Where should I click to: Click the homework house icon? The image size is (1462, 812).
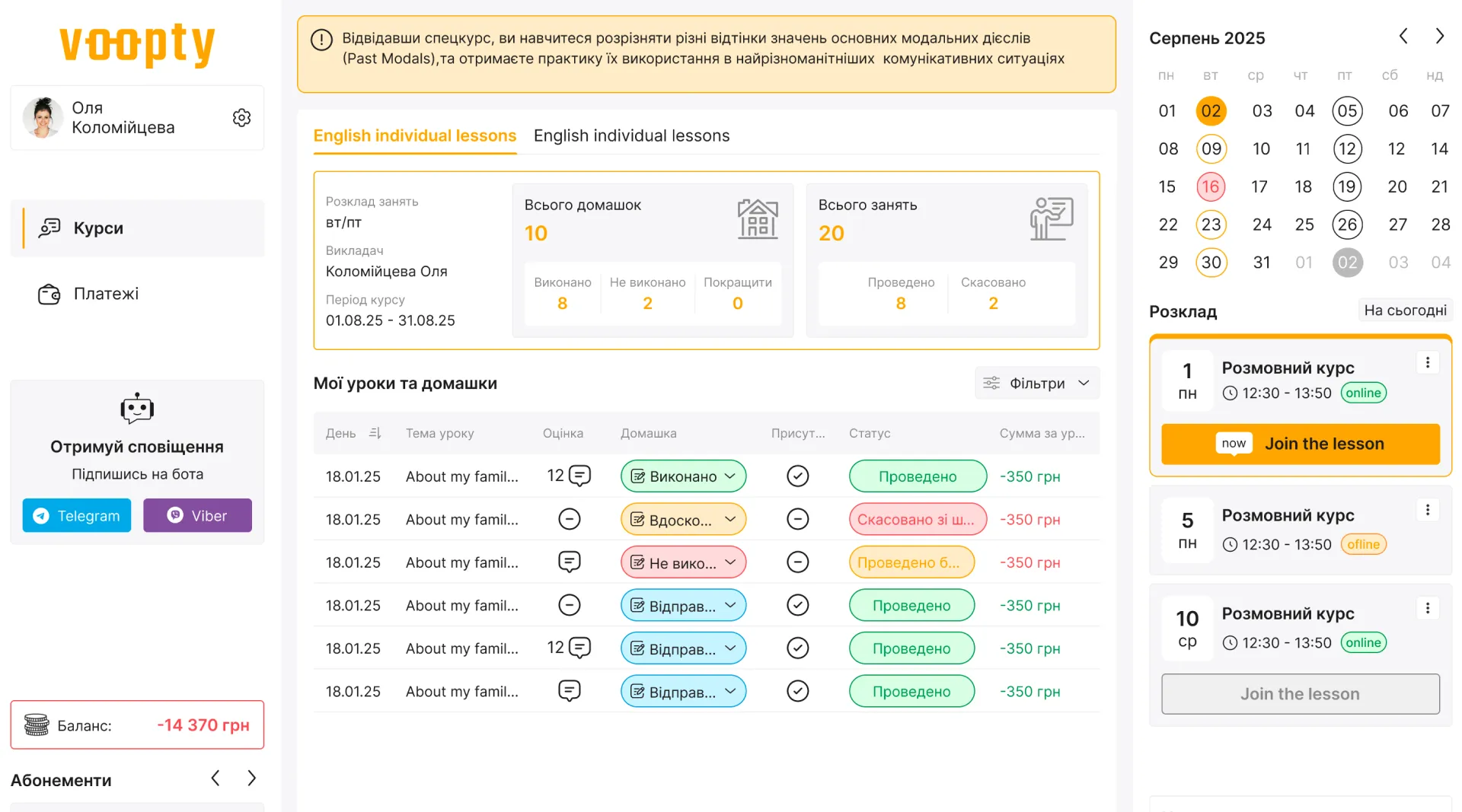click(x=758, y=219)
